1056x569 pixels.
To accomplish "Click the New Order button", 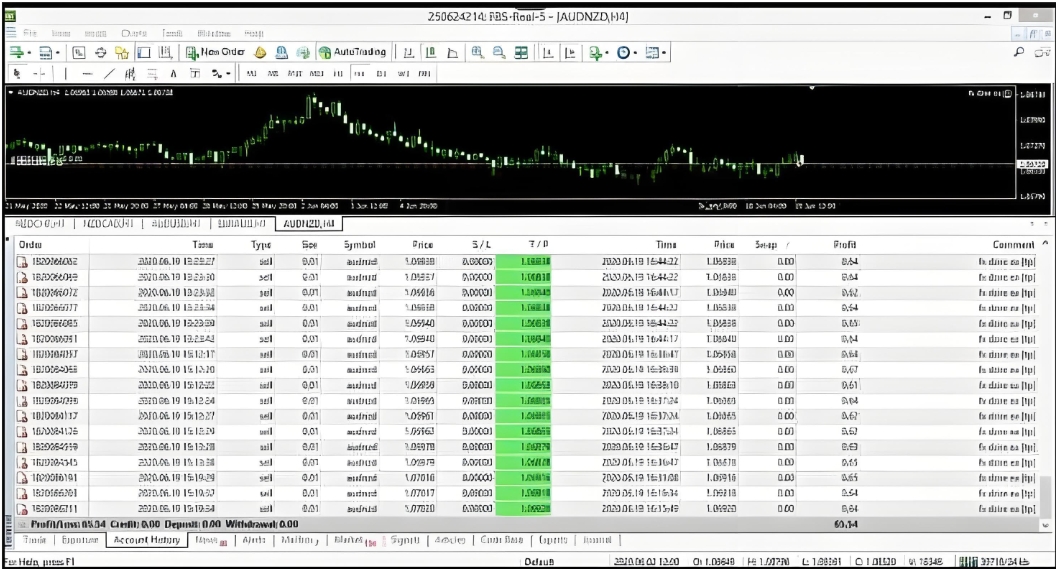I will (x=213, y=52).
